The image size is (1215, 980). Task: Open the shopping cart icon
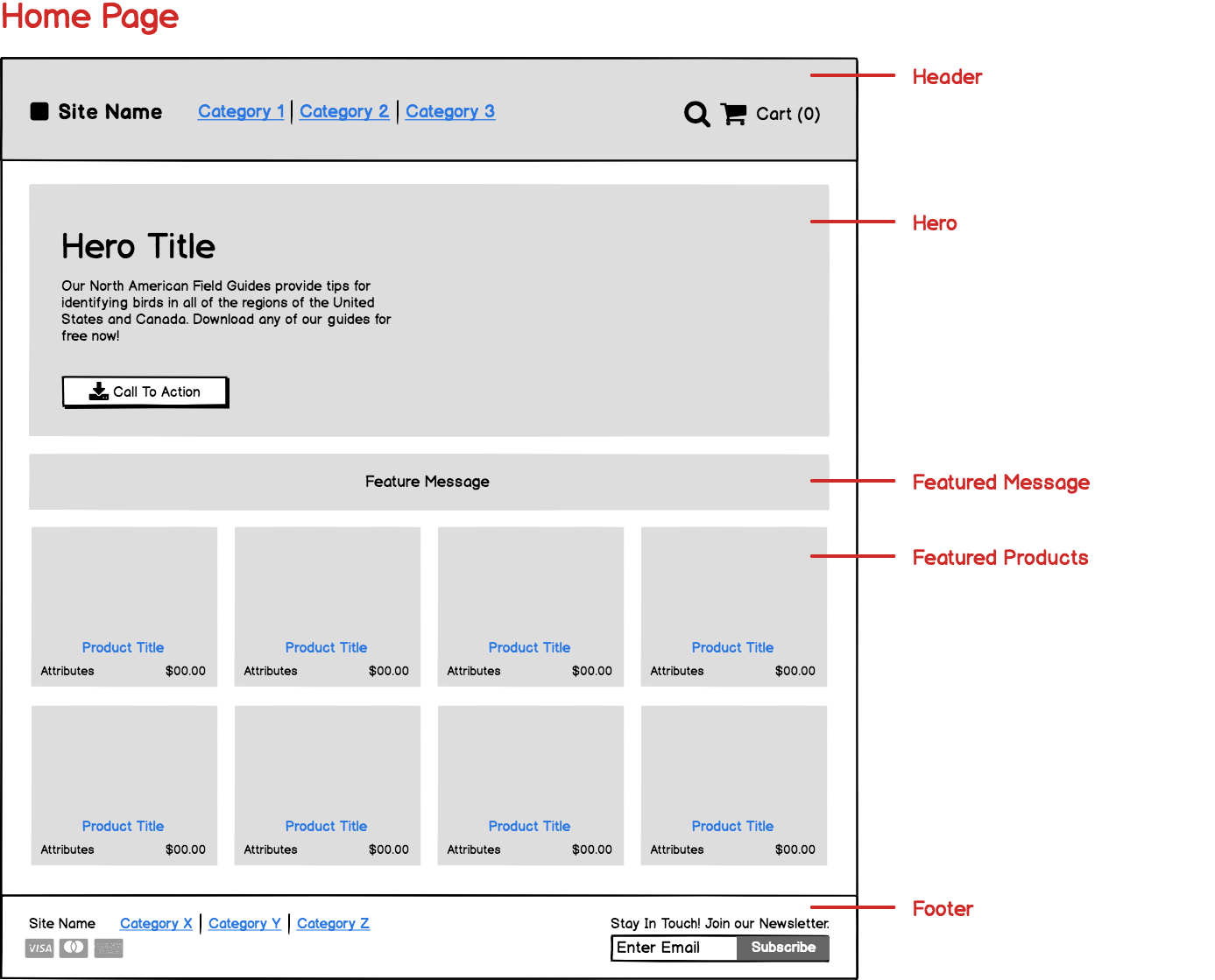coord(733,114)
